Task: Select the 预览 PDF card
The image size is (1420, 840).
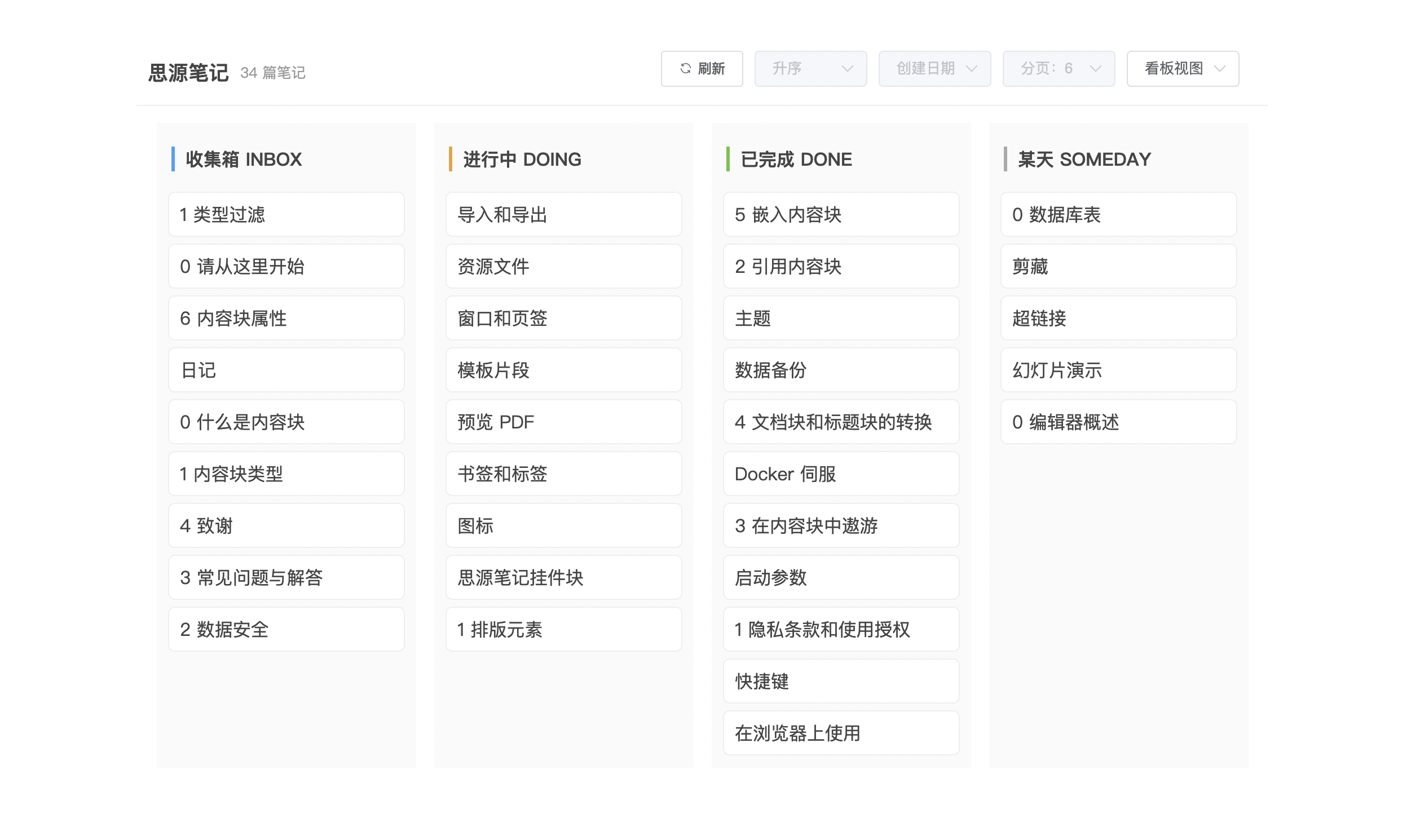Action: pos(563,422)
